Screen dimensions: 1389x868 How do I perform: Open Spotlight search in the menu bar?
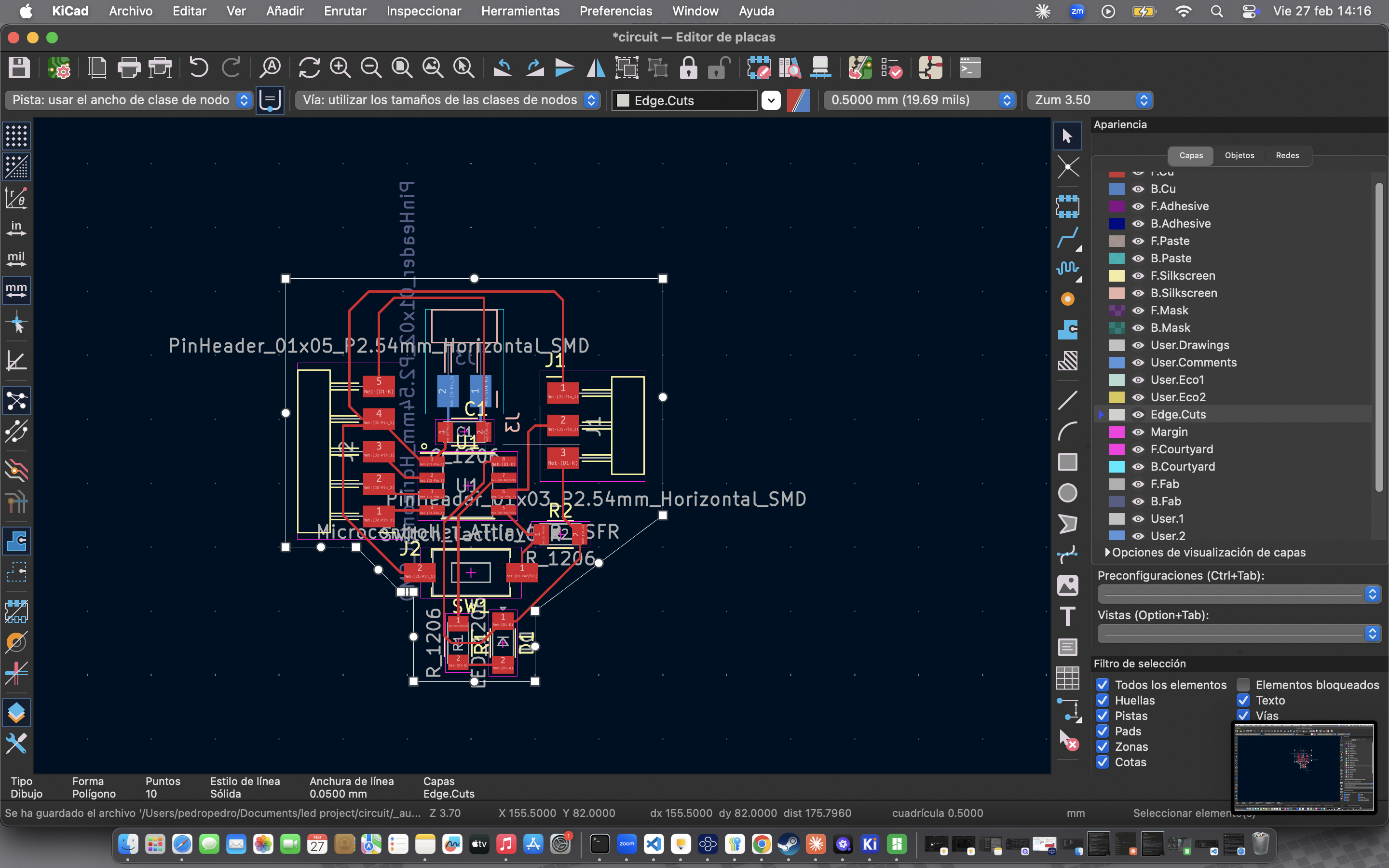coord(1217,11)
